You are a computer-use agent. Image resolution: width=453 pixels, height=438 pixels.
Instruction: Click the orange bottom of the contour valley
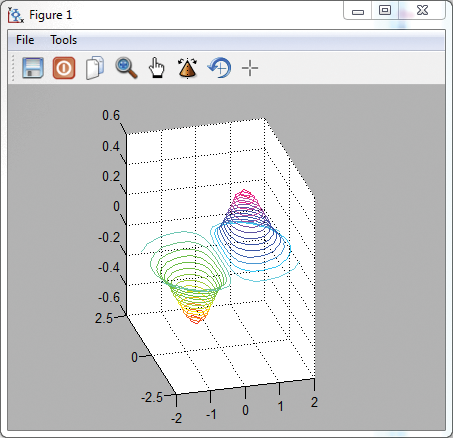[196, 318]
